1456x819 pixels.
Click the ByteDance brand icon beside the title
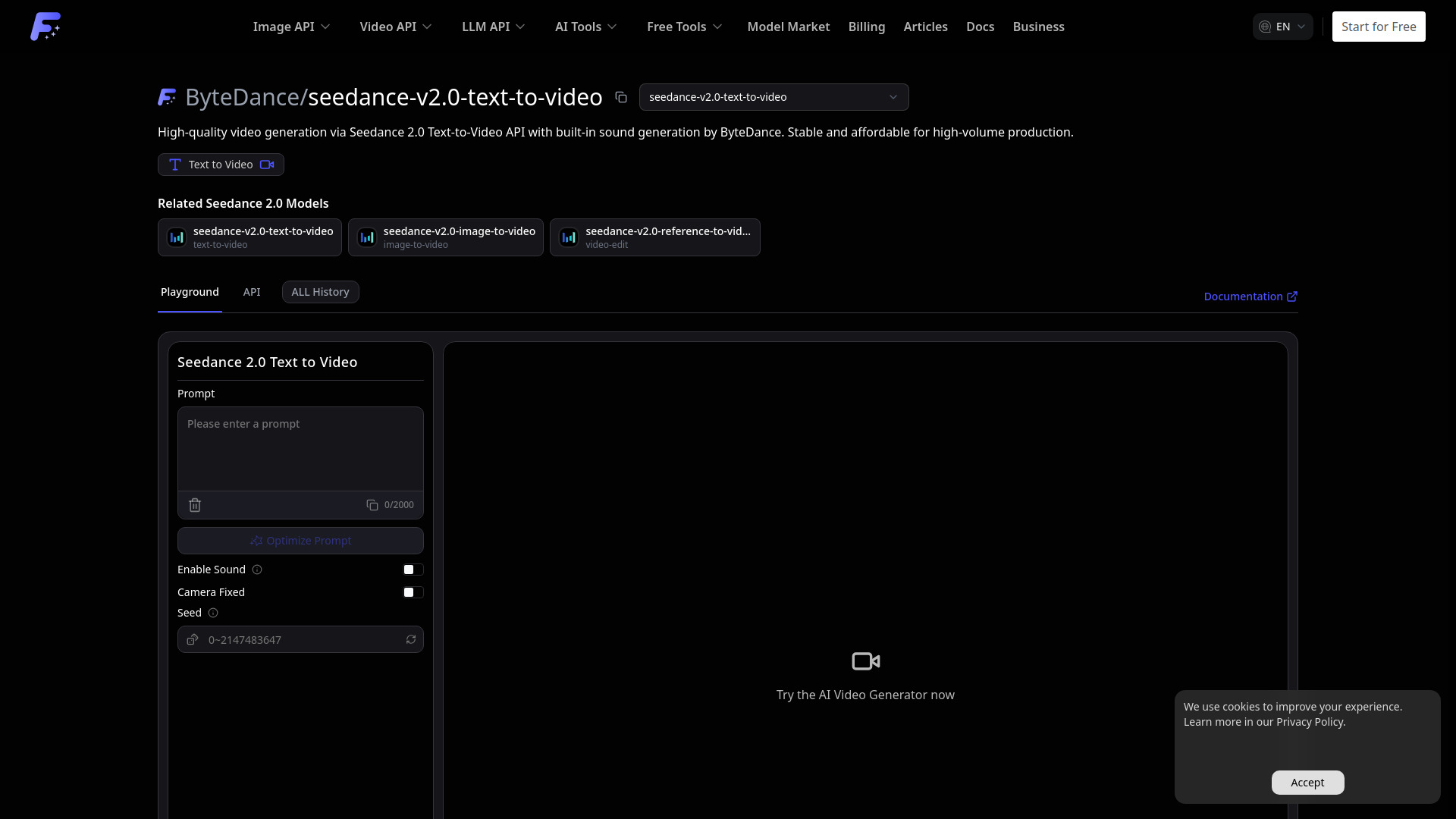167,97
